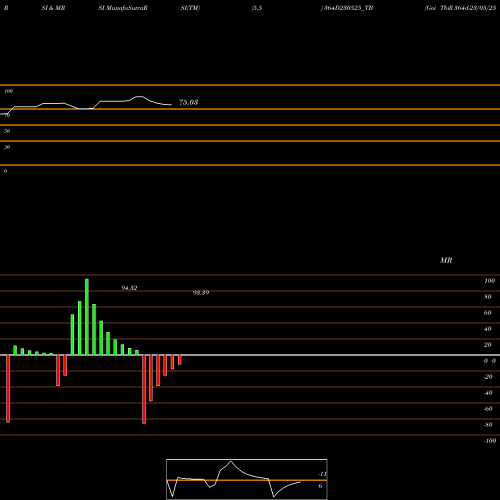Click the 94.32 value above green bars

click(129, 288)
